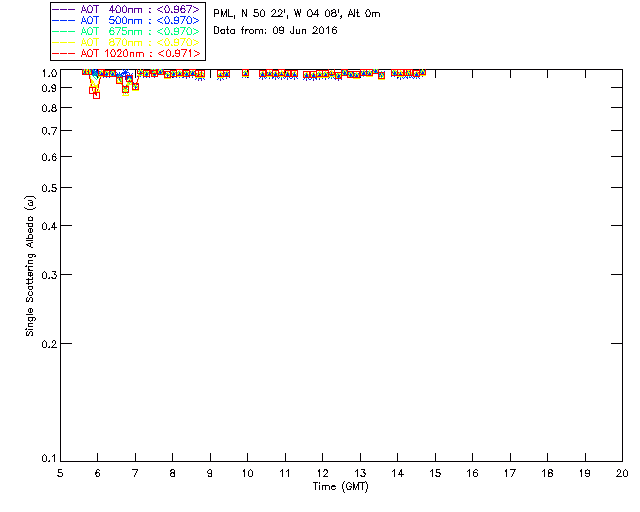Viewport: 640px width, 512px height.
Task: Click the 11 label on the time axis
Action: click(285, 473)
